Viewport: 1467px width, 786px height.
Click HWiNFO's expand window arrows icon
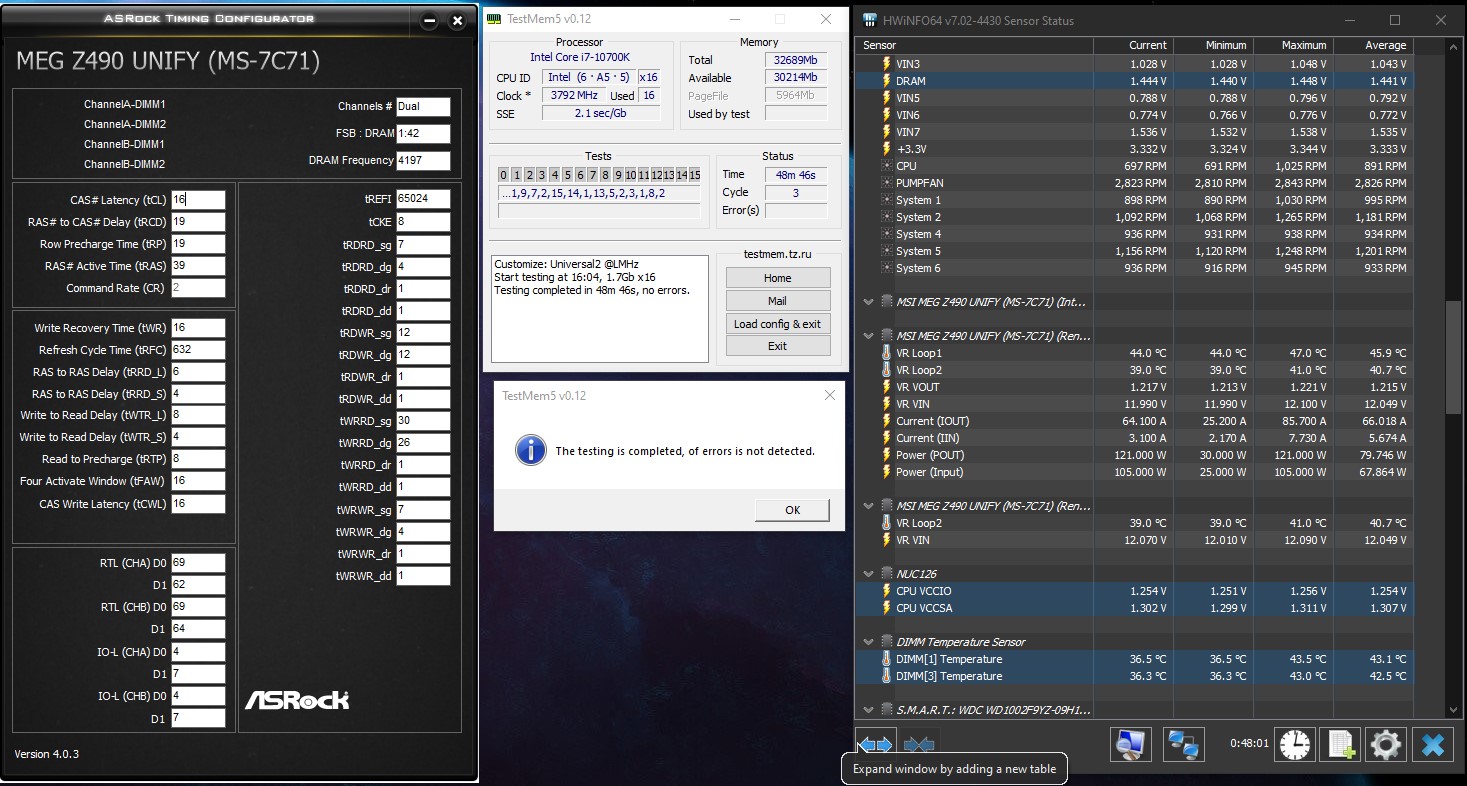pos(876,744)
